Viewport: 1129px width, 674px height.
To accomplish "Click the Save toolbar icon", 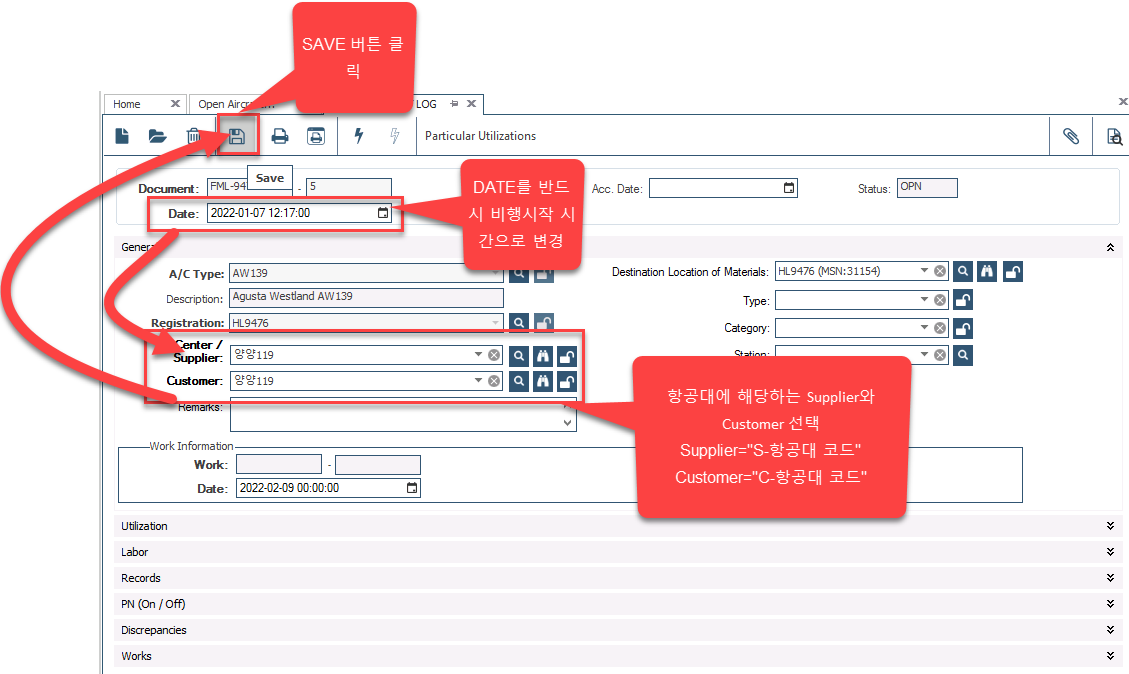I will [237, 137].
